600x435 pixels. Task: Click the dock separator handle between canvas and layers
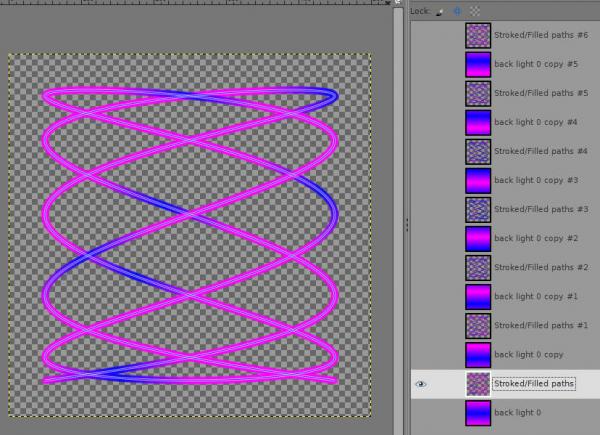(407, 225)
